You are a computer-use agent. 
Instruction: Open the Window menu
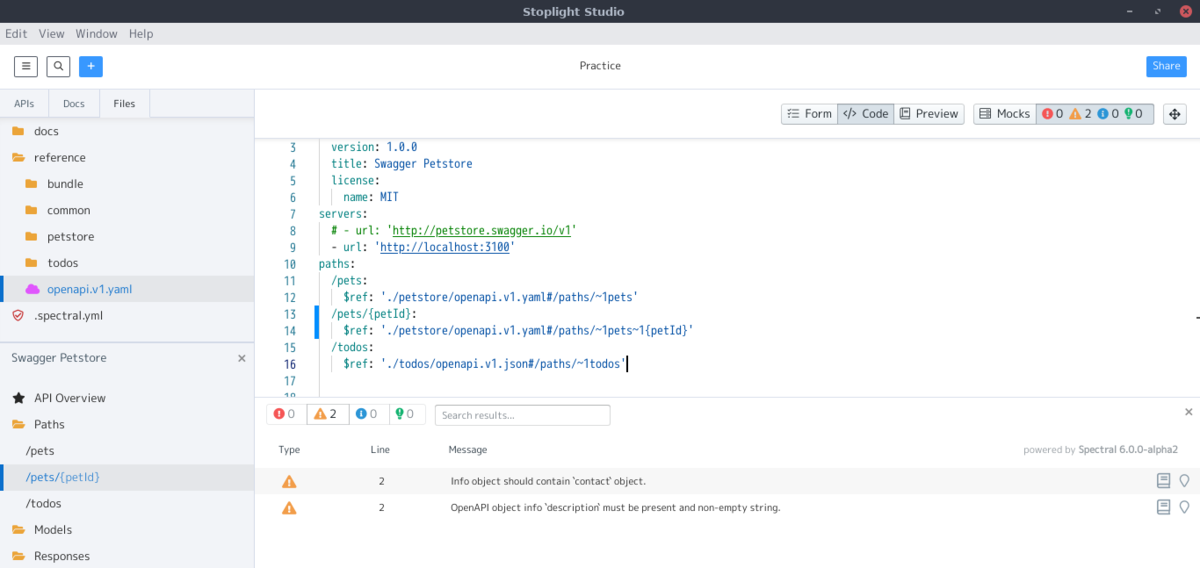[x=97, y=33]
